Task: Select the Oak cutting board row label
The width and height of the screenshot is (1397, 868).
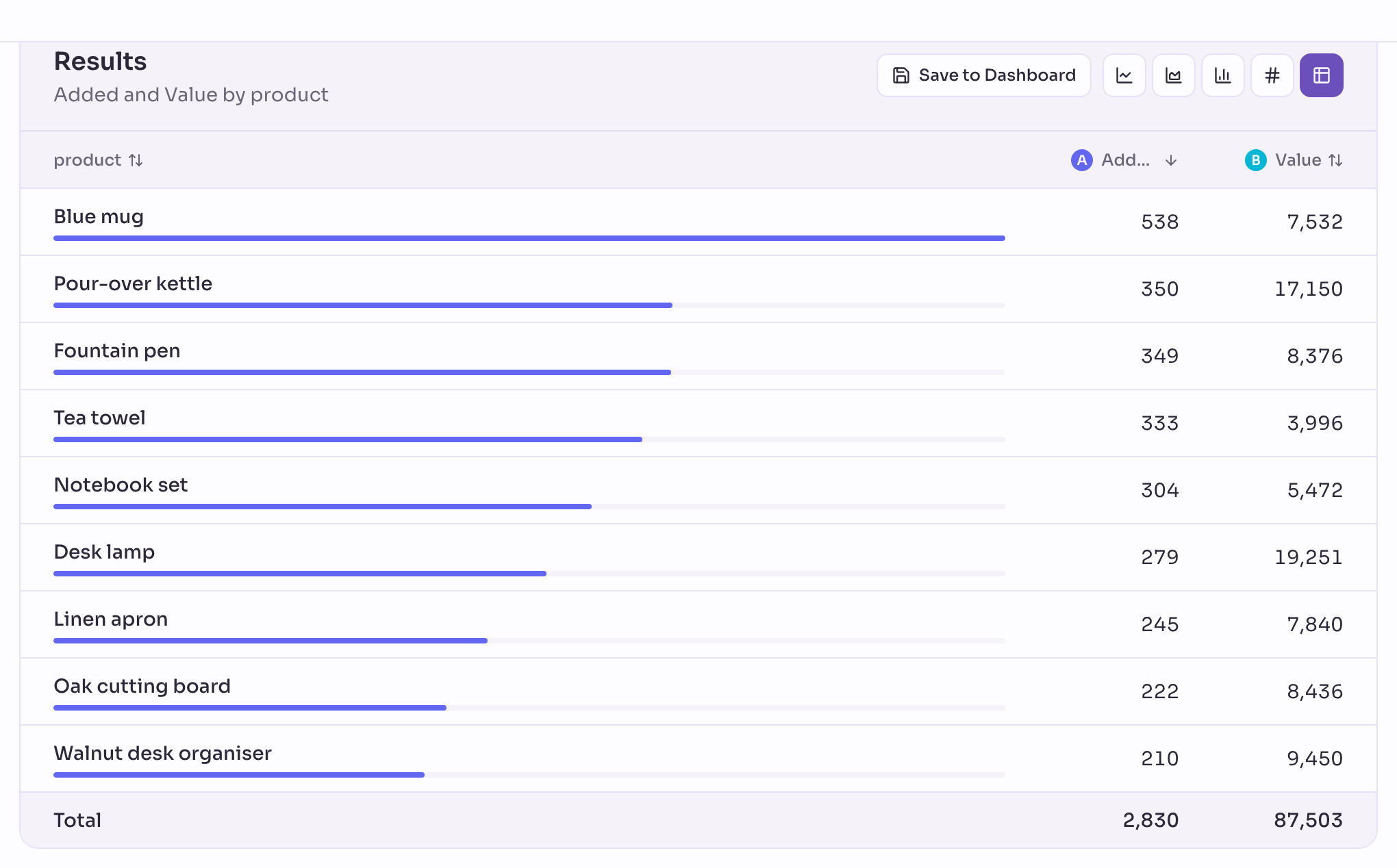Action: click(142, 686)
